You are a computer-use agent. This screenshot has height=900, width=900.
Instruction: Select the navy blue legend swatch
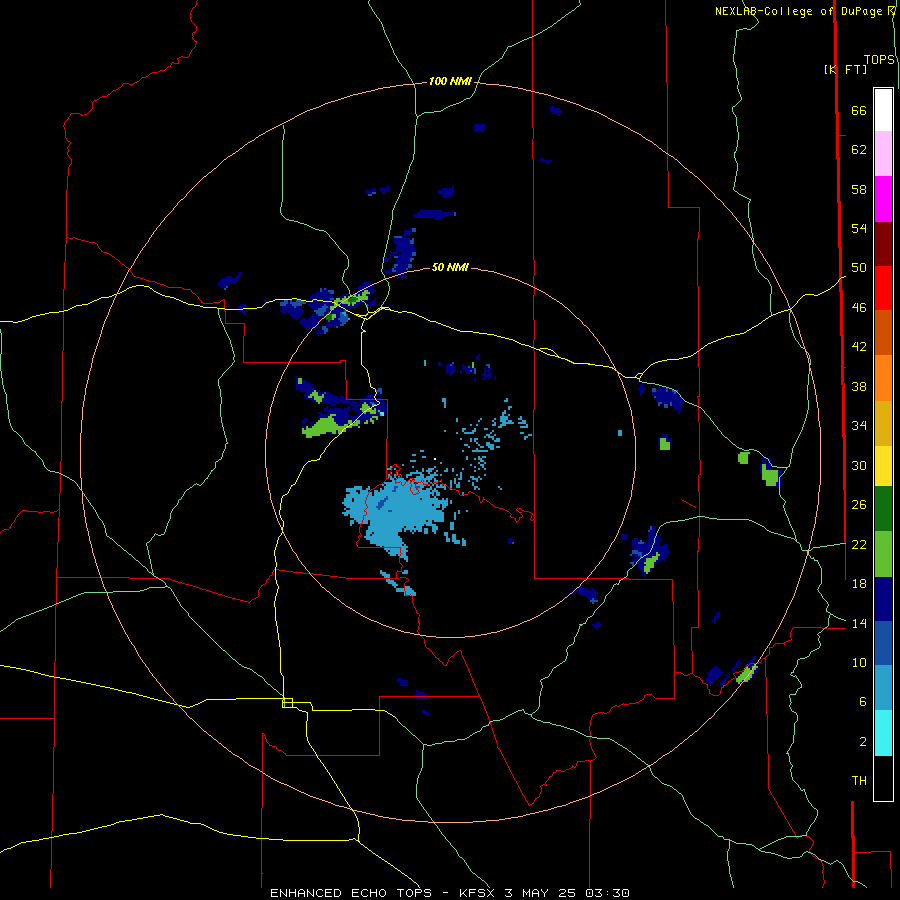coord(883,599)
